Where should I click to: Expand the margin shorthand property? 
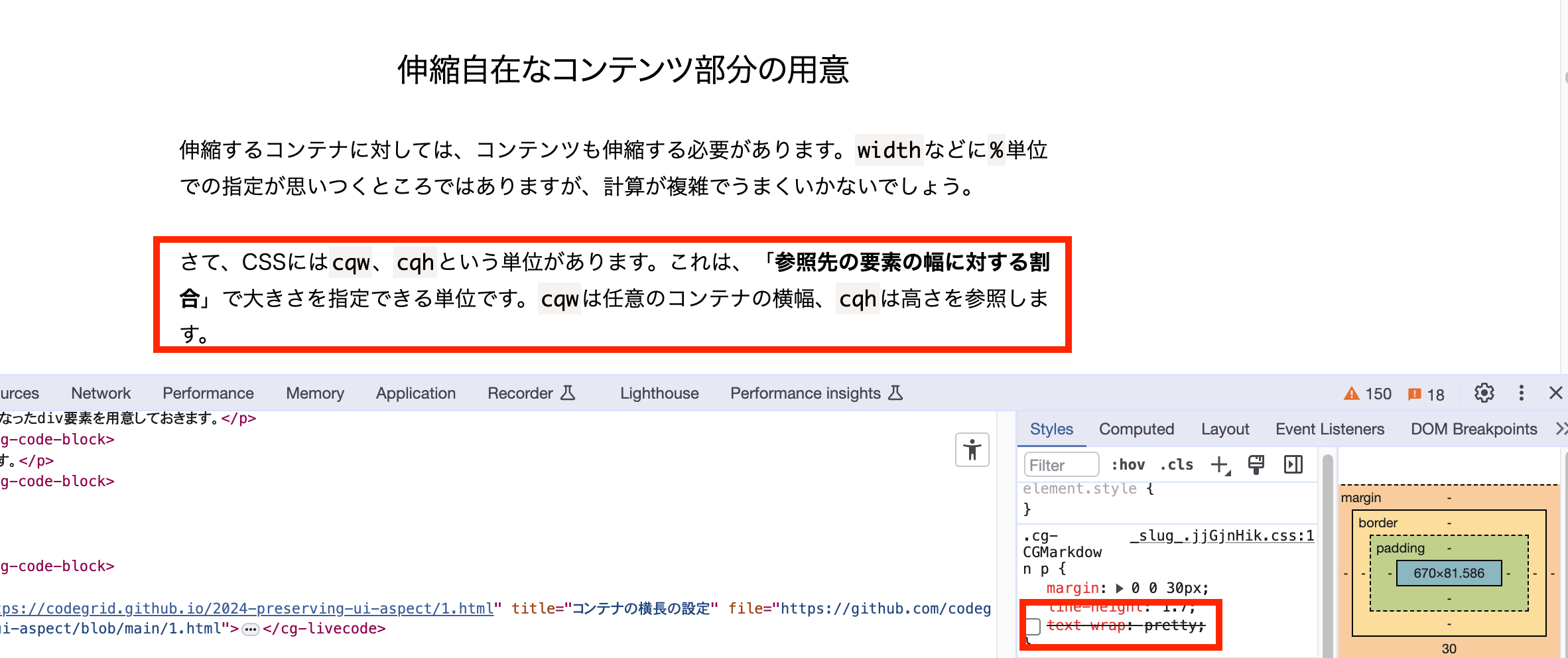1119,588
